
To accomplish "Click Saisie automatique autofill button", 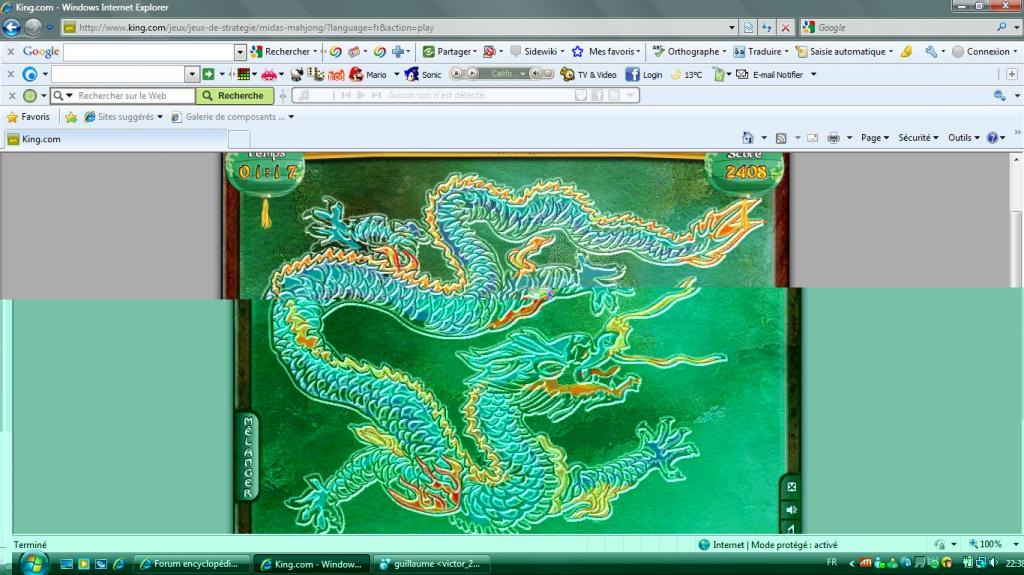I will [x=844, y=52].
